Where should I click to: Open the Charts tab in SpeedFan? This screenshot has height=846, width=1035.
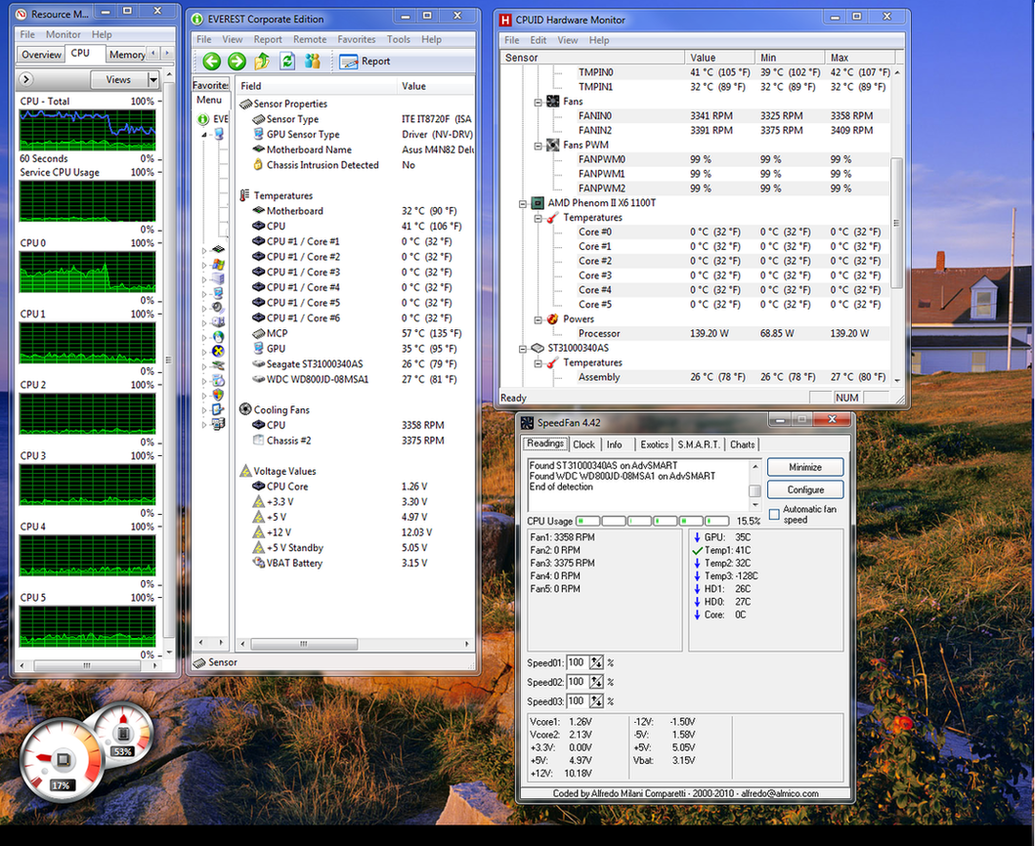742,445
